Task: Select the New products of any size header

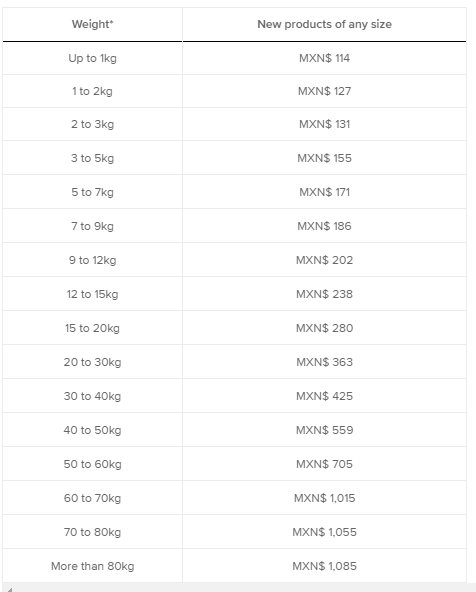Action: pos(325,24)
